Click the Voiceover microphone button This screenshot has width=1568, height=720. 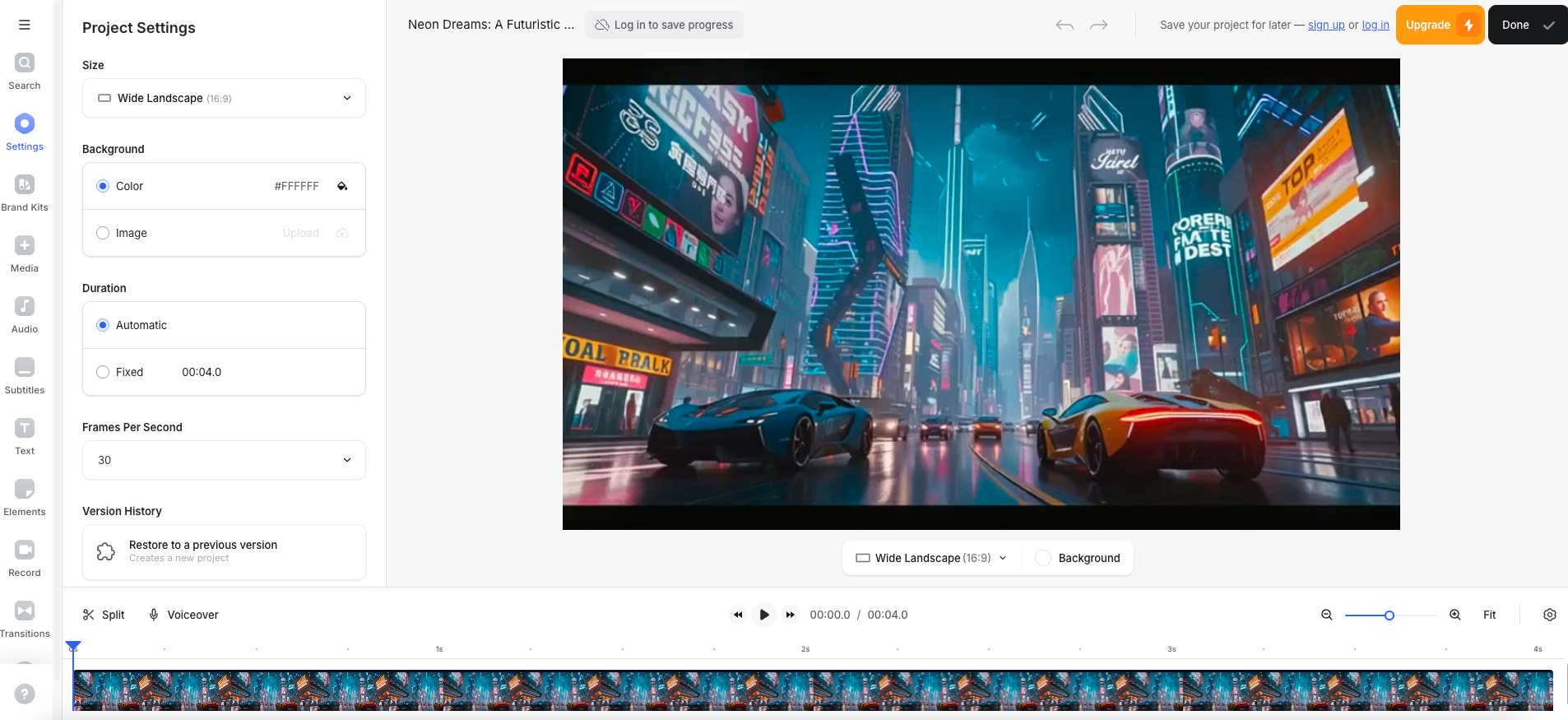click(x=183, y=615)
